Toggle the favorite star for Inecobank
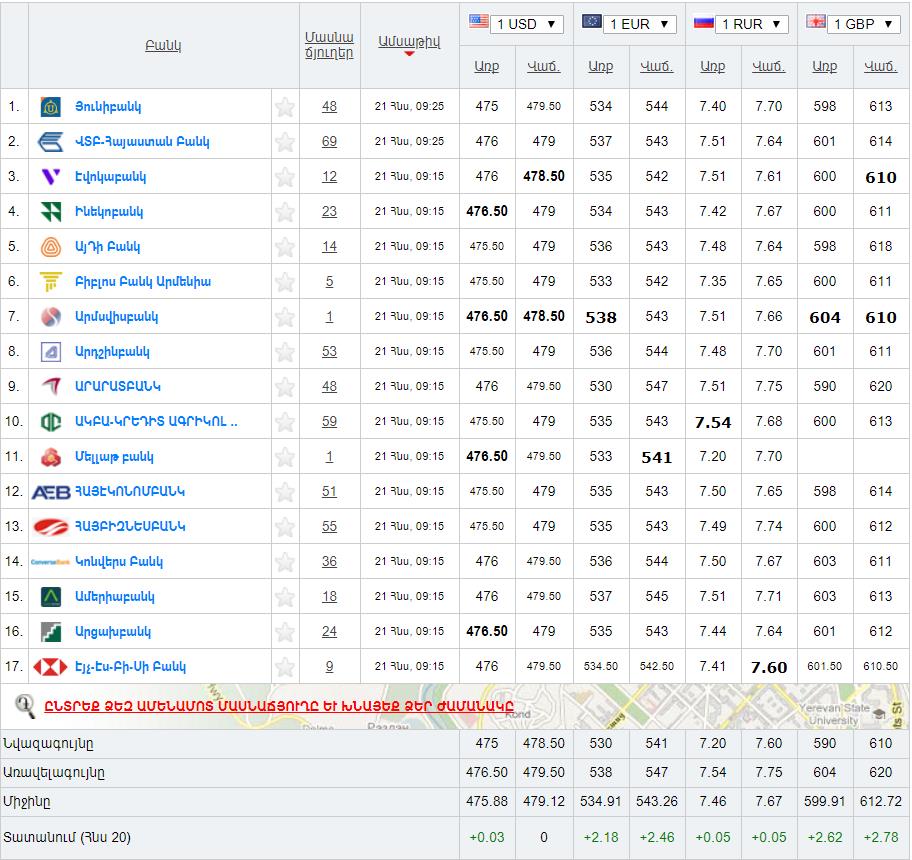Viewport: 912px width, 860px height. coord(285,212)
